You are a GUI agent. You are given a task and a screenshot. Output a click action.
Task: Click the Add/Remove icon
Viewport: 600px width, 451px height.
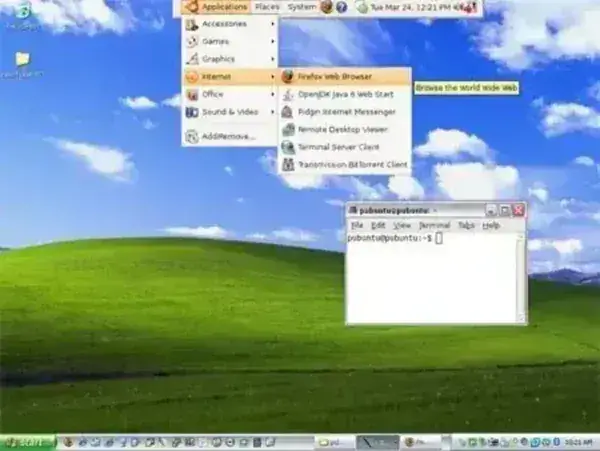coord(192,136)
